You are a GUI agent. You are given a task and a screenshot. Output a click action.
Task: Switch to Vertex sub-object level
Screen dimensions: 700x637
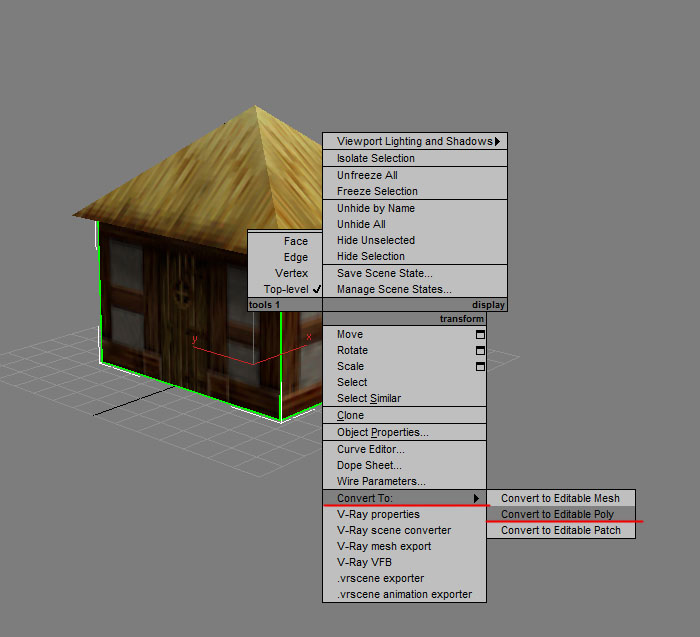tap(285, 273)
